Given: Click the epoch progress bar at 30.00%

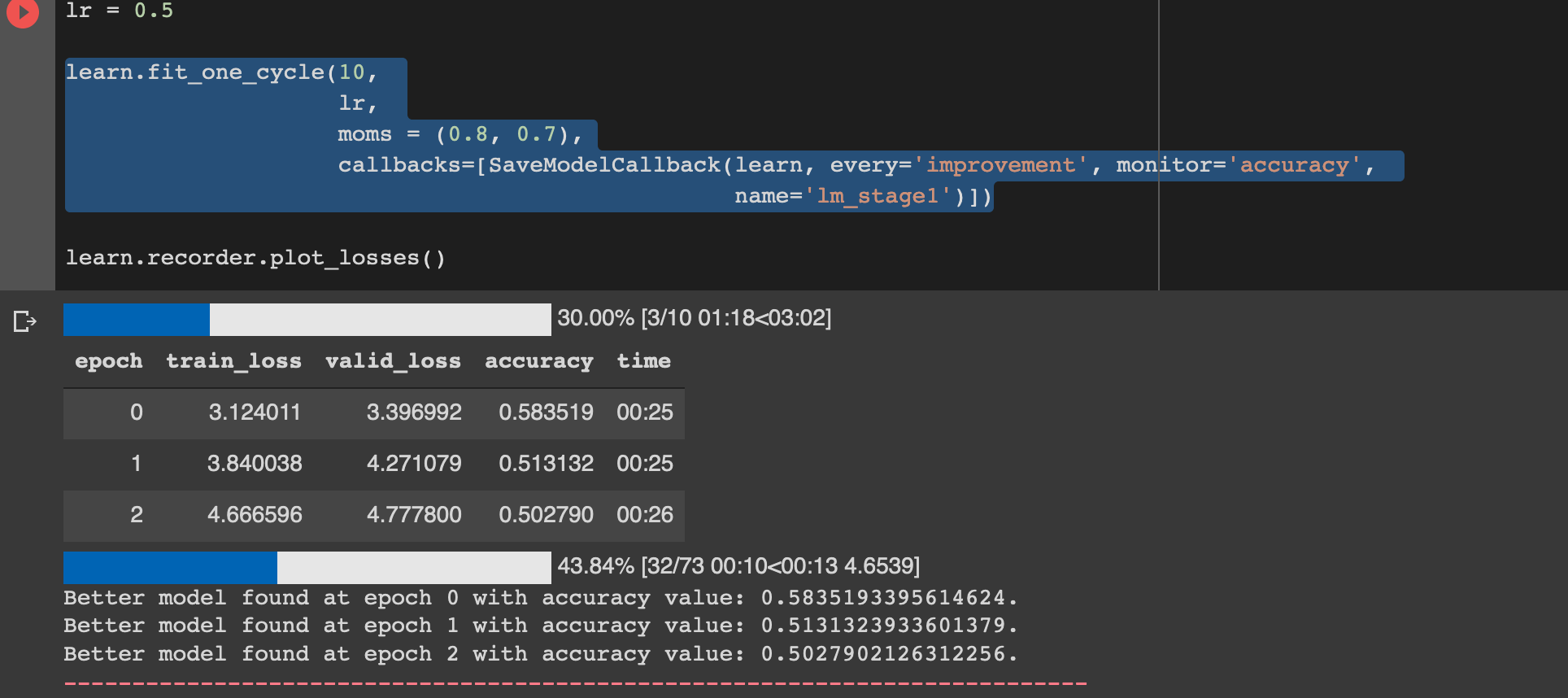Looking at the screenshot, I should [x=307, y=320].
